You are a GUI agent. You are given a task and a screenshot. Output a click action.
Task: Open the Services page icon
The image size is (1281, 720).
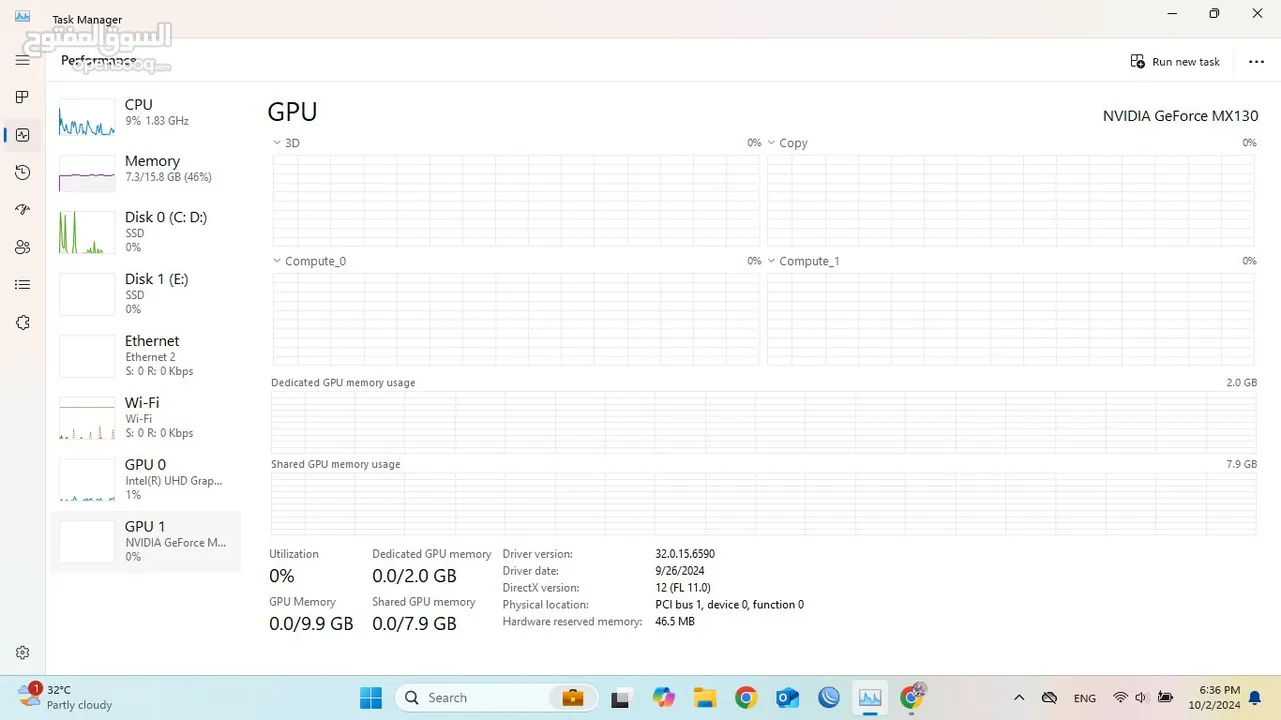click(22, 323)
